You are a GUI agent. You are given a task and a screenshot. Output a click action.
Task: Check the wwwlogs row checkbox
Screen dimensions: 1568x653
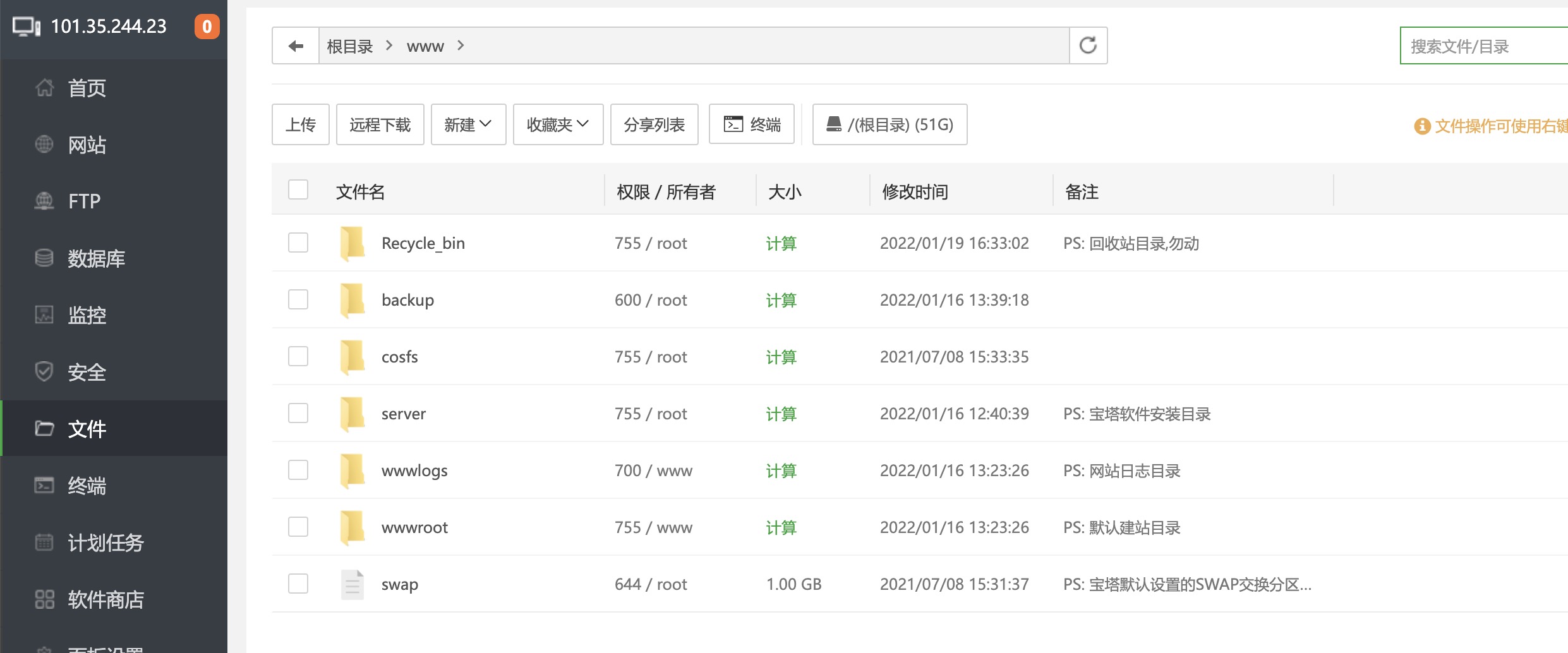(x=298, y=470)
